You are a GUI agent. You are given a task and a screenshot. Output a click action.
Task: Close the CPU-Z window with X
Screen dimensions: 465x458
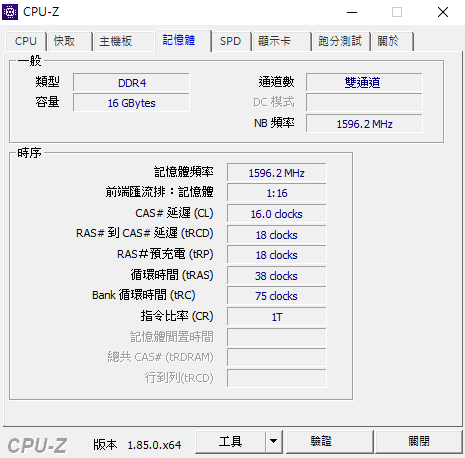coord(443,12)
